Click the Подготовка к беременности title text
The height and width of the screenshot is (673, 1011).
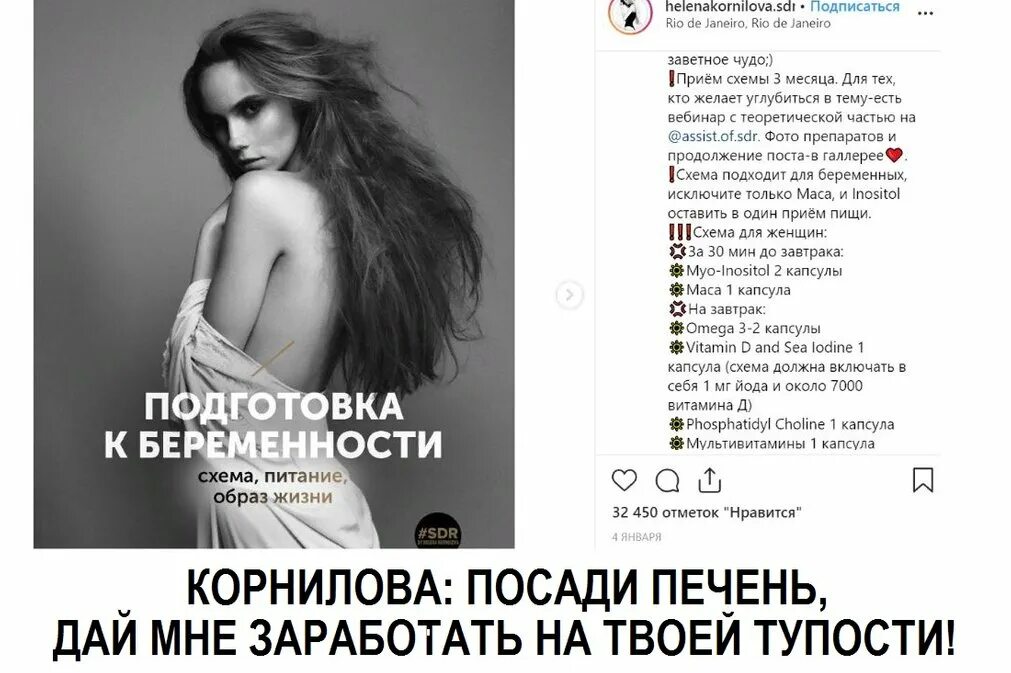click(x=273, y=425)
